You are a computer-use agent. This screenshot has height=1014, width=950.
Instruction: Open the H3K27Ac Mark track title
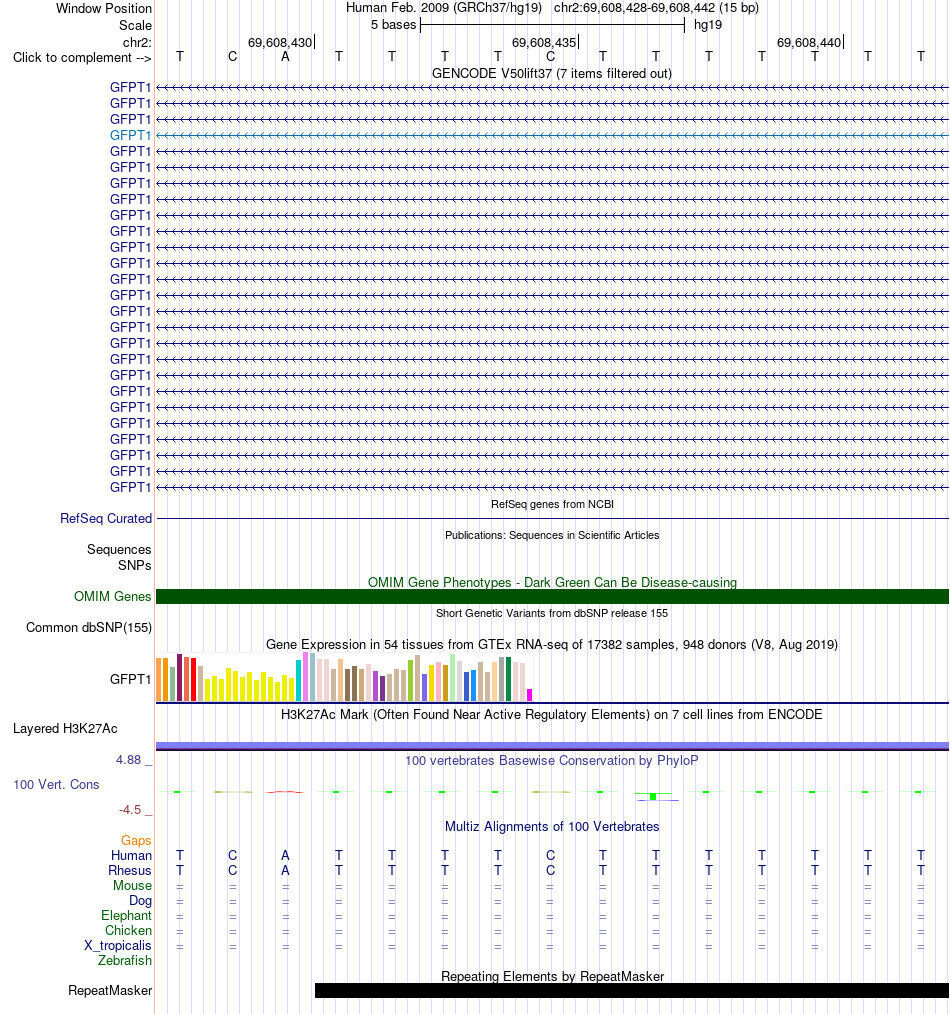[x=552, y=714]
